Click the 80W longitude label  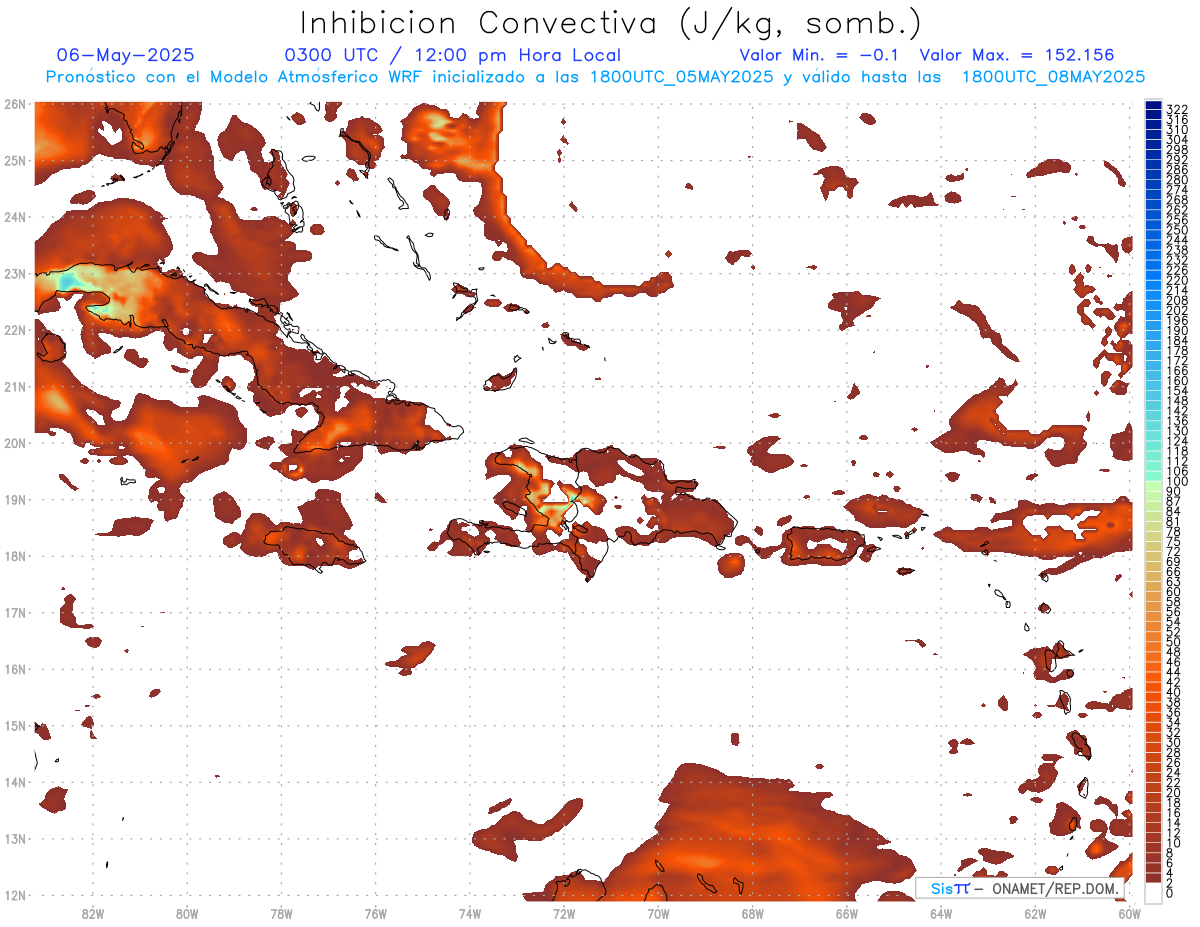187,913
